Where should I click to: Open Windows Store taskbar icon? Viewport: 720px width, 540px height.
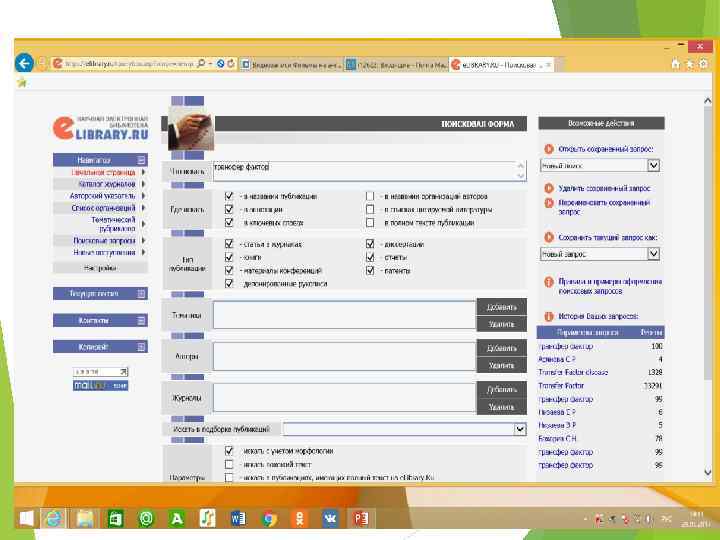(x=115, y=519)
